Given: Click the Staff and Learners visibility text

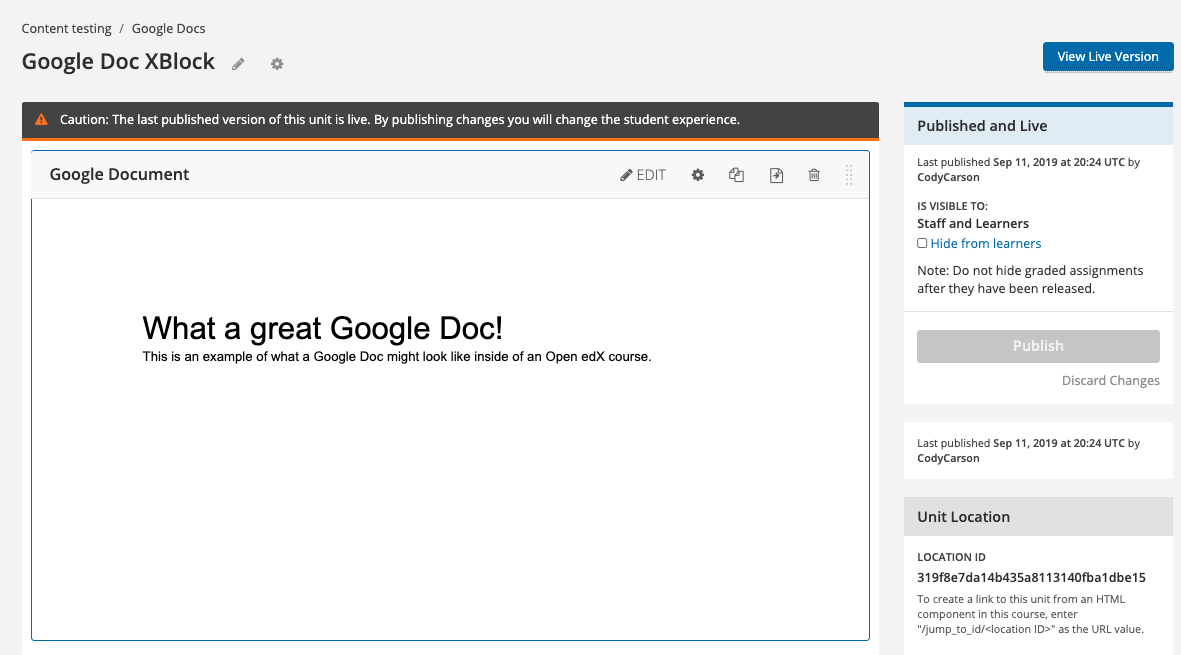Looking at the screenshot, I should coord(972,224).
